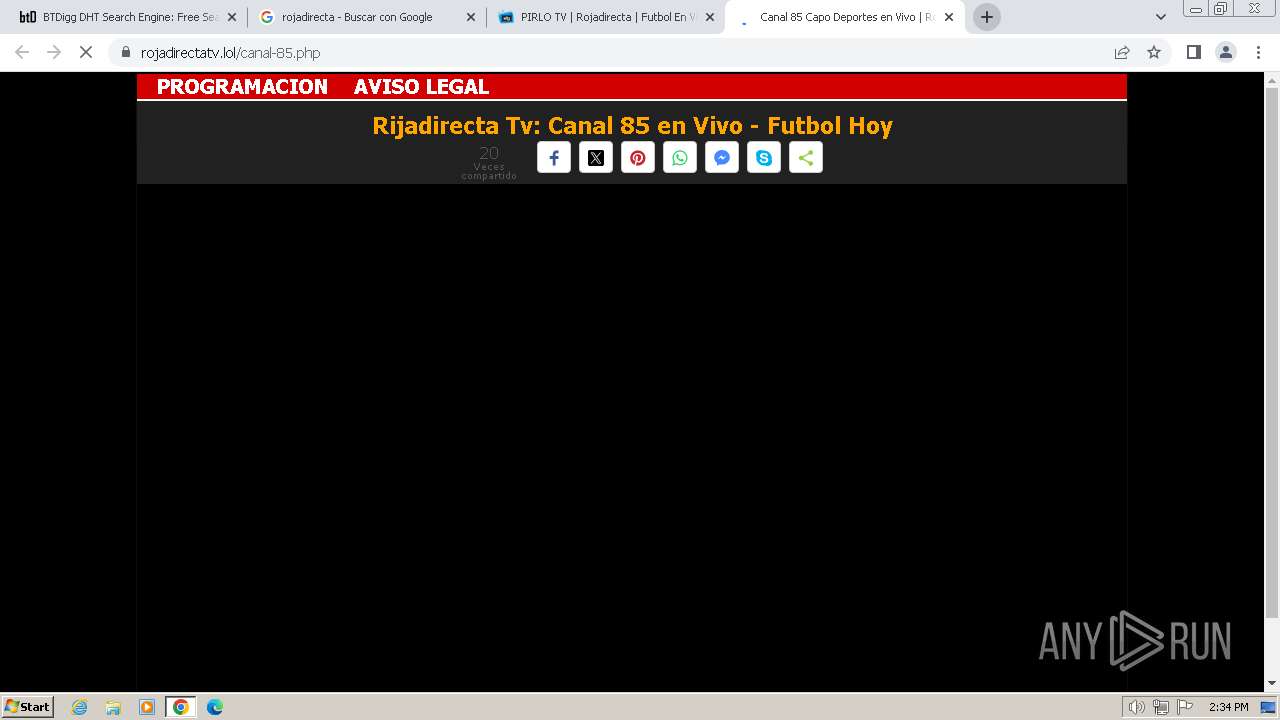Click the system clock 2:34 PM
The height and width of the screenshot is (720, 1280).
1229,707
